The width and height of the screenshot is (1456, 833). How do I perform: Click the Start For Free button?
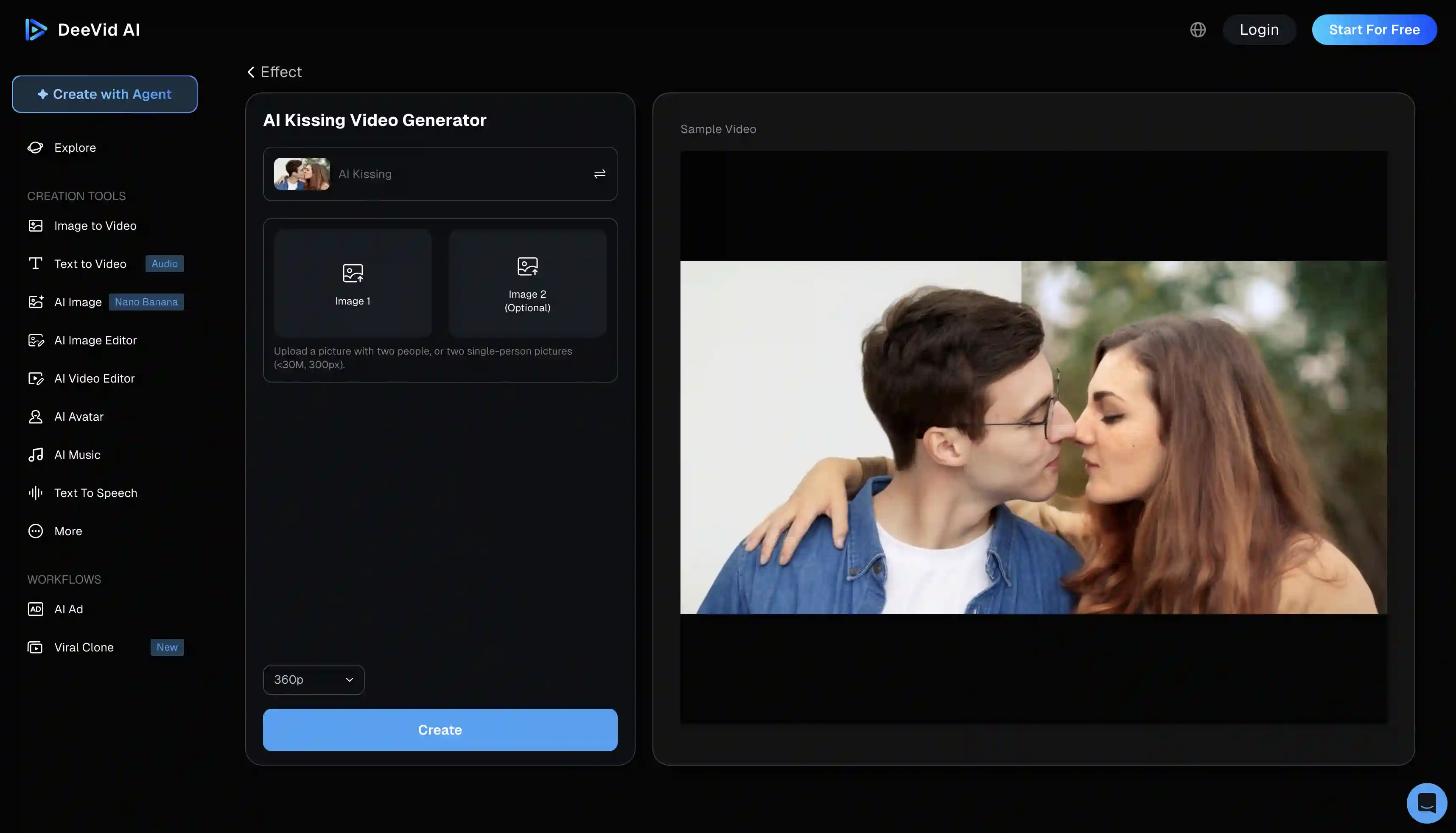1374,29
